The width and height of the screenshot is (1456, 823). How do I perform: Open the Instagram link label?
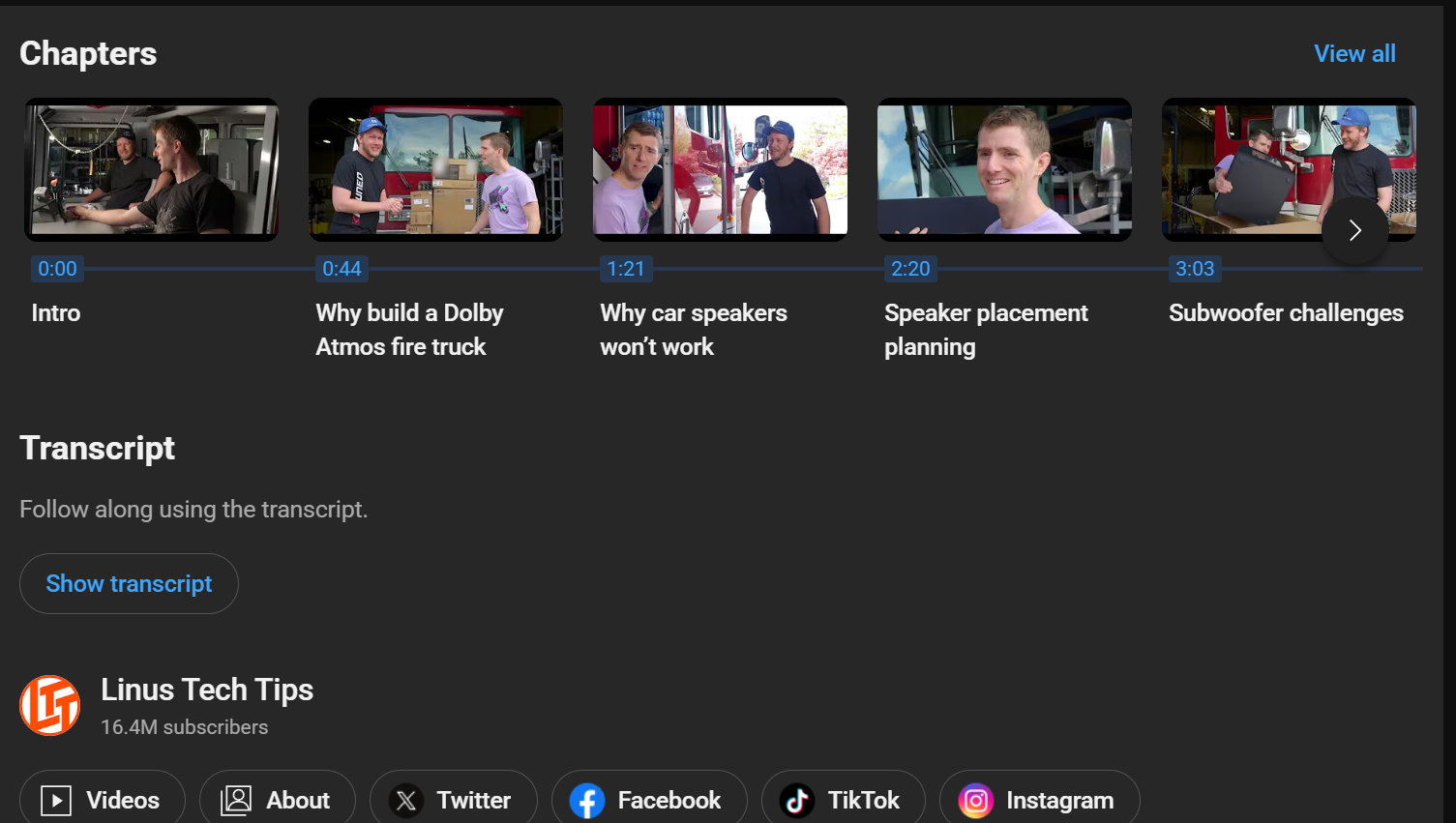1059,801
